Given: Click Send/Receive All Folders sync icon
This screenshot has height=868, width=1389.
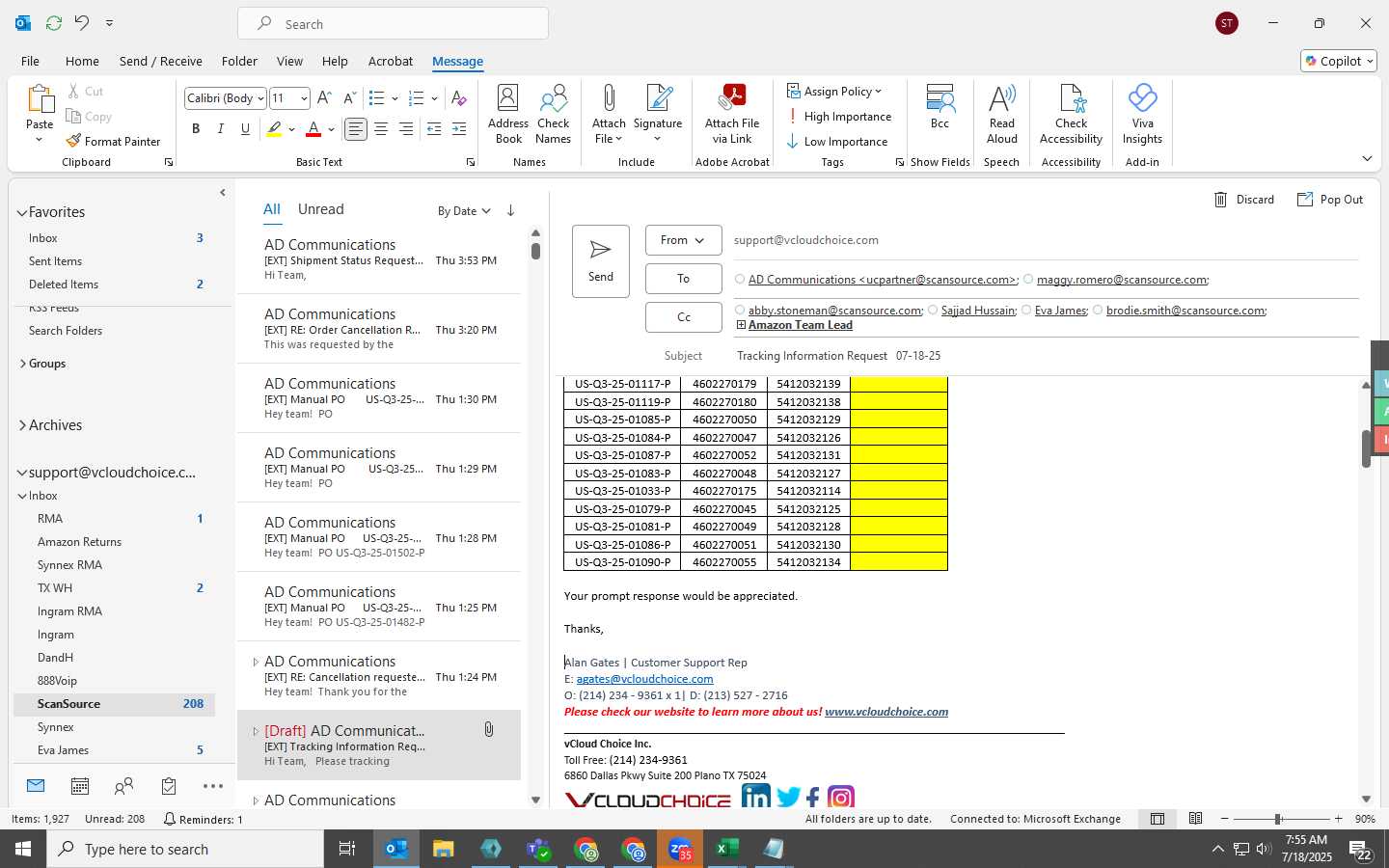Looking at the screenshot, I should point(54,22).
